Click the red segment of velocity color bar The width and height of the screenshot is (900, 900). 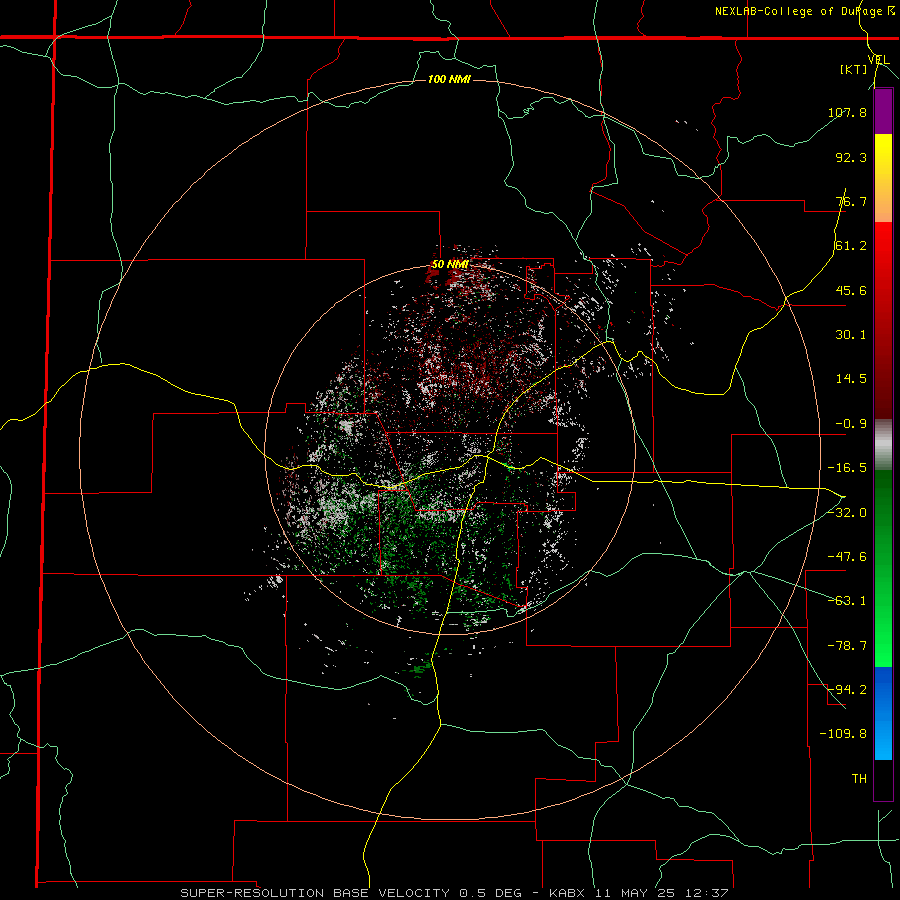coord(883,320)
